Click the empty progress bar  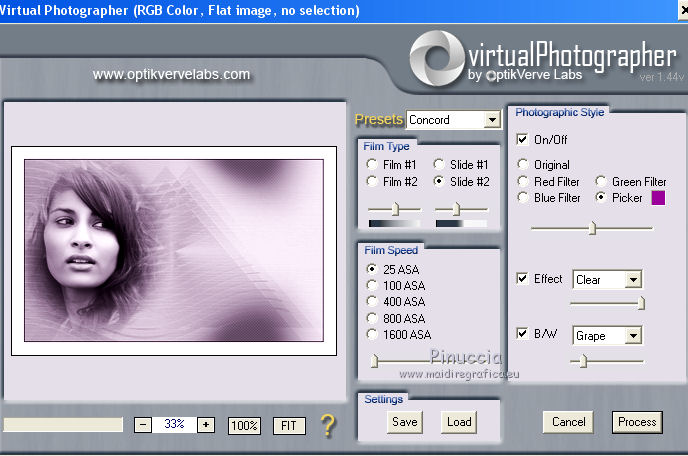pyautogui.click(x=63, y=424)
